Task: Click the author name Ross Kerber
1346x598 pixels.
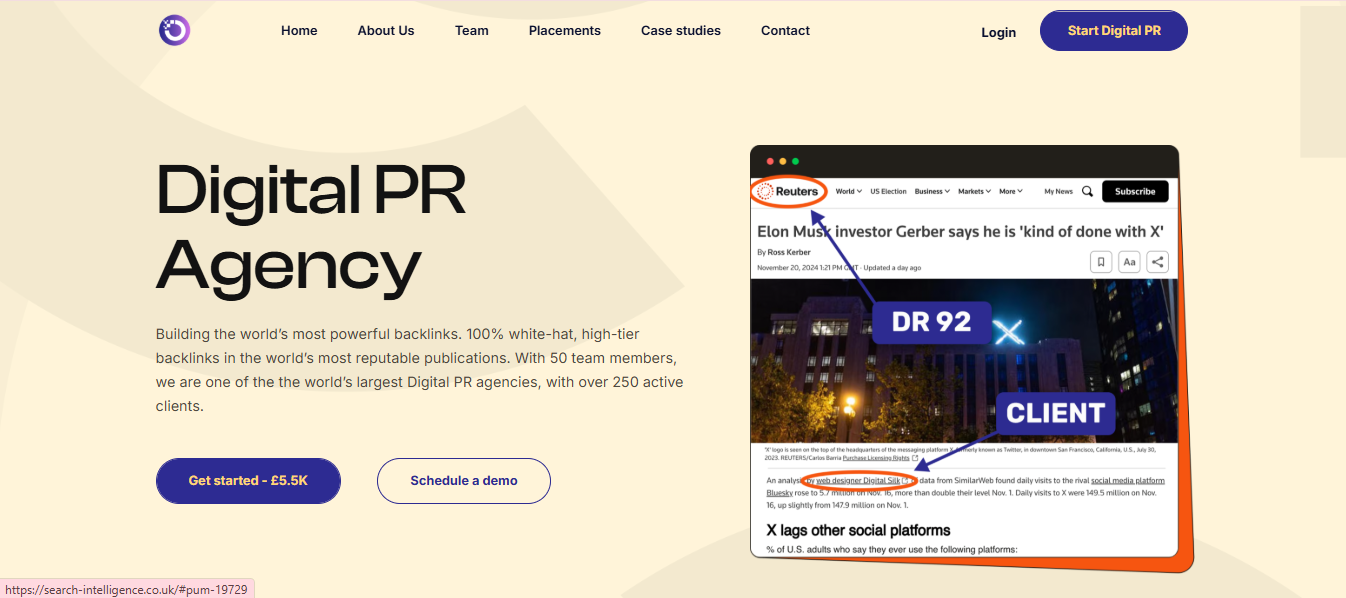Action: (x=788, y=252)
